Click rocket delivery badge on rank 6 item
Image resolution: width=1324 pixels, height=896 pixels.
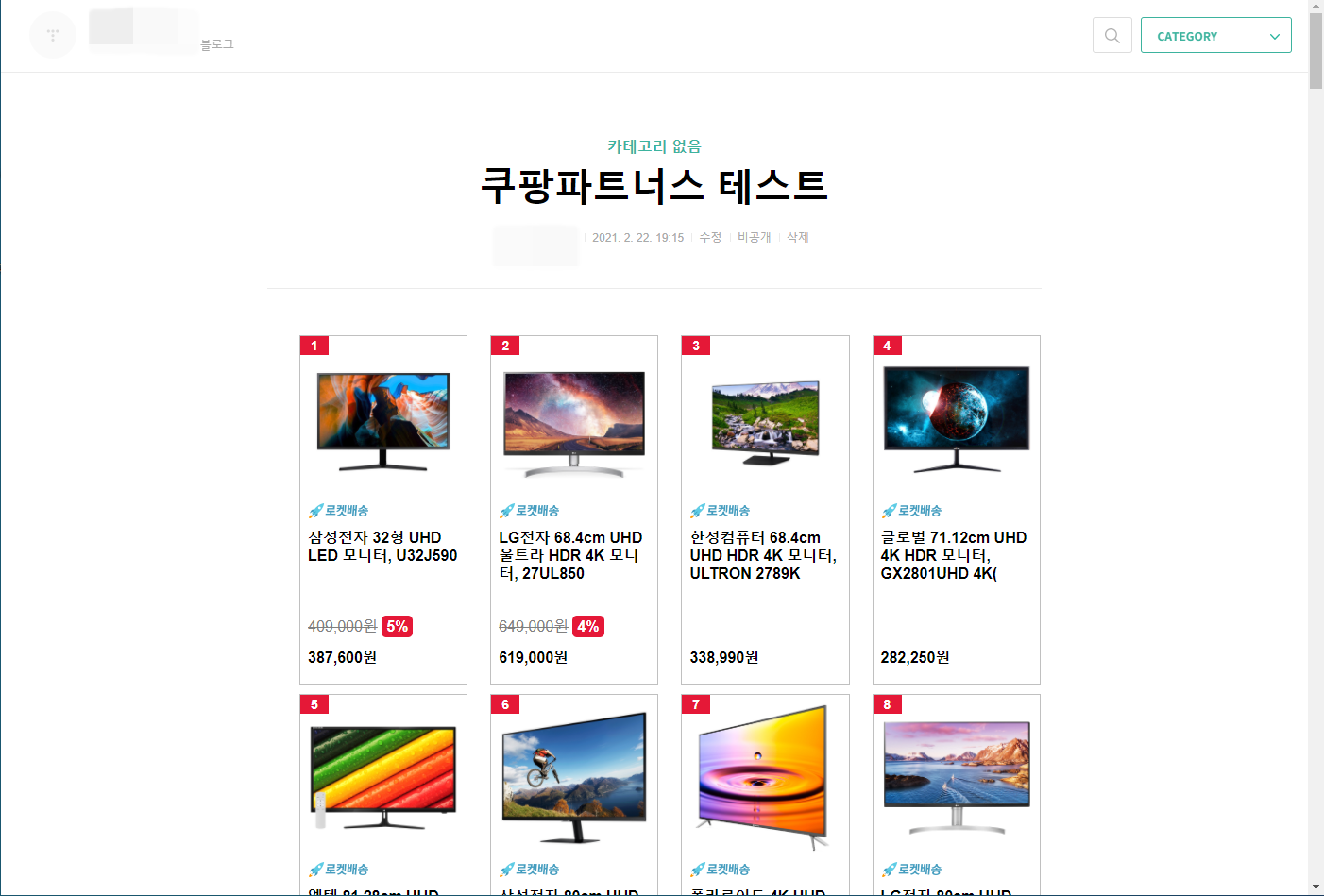coord(529,870)
